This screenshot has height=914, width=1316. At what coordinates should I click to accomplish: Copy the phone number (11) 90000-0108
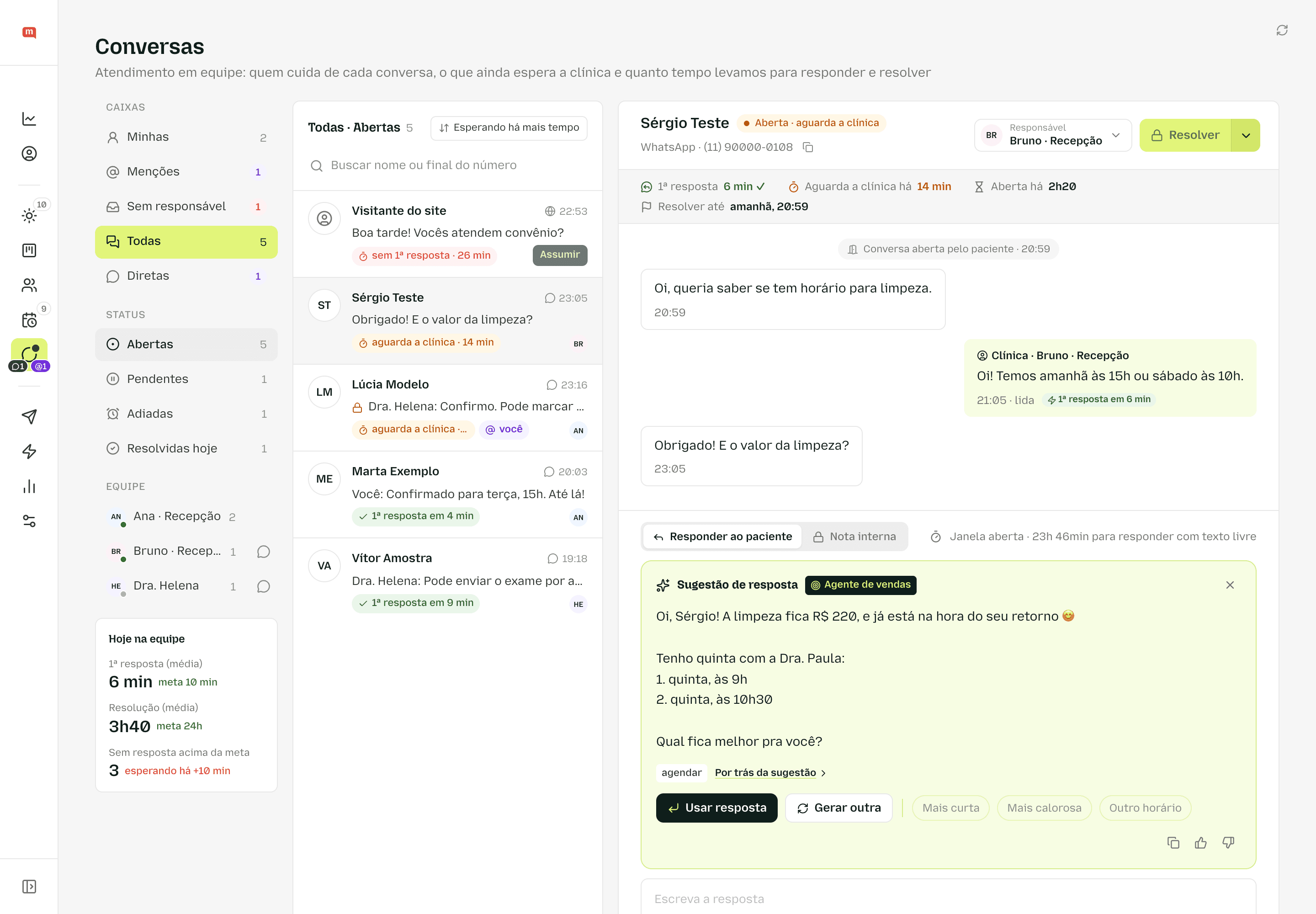[x=807, y=147]
